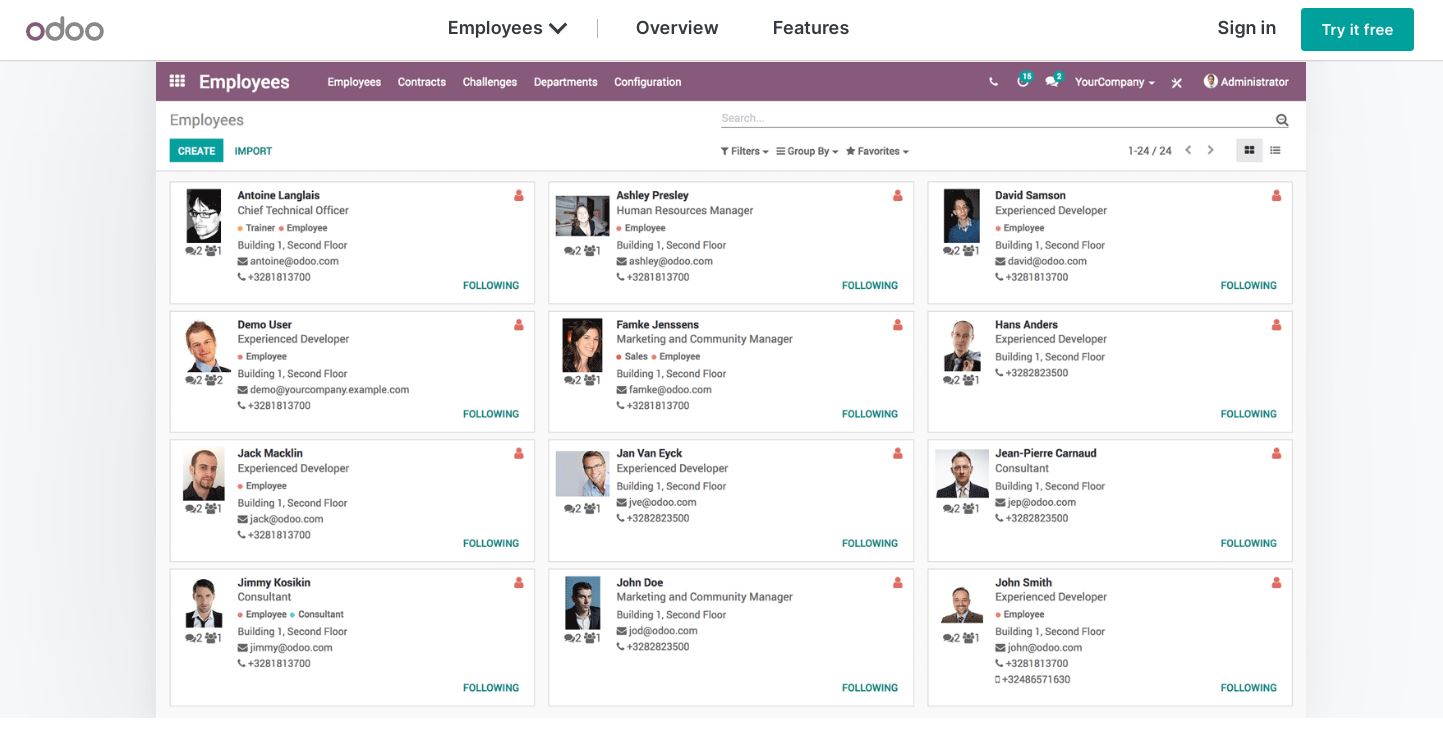The width and height of the screenshot is (1443, 740).
Task: Open the conversations chat icon with badge 2
Action: point(1053,80)
